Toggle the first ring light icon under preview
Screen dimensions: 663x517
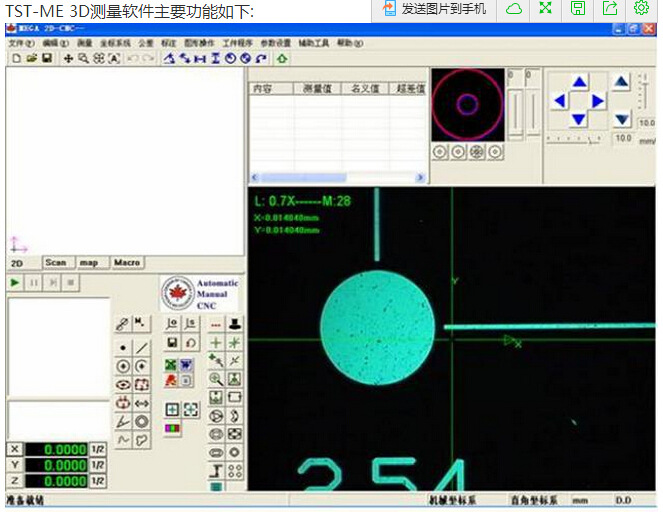440,152
